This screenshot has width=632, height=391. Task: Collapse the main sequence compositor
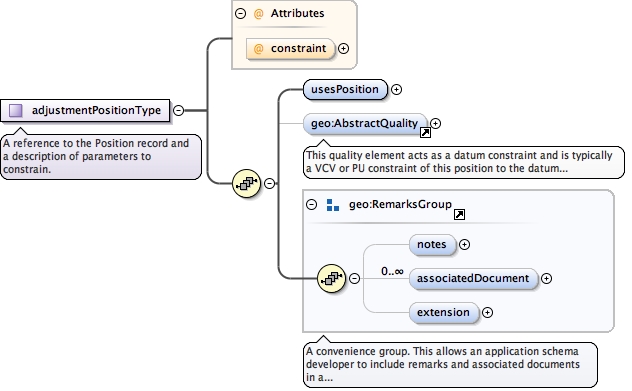click(x=270, y=183)
